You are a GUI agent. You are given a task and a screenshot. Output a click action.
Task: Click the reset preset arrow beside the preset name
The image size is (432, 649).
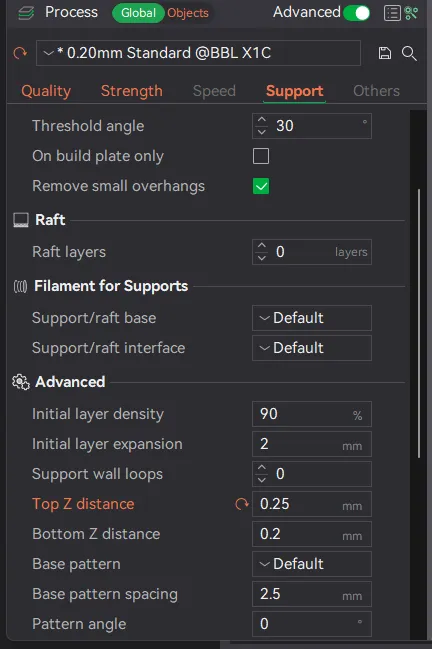tap(20, 53)
